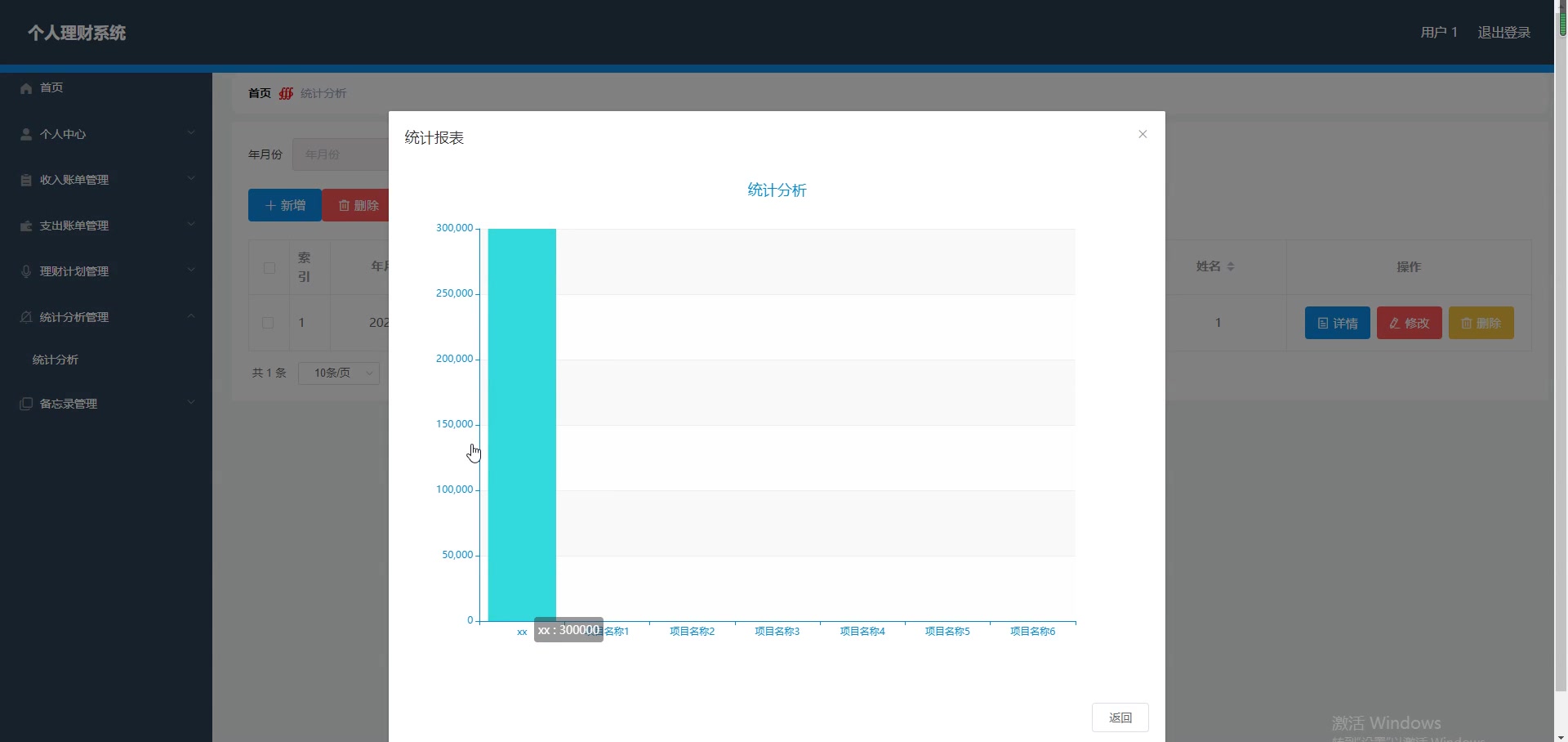Click the 项目名称5 axis label
This screenshot has height=742, width=1568.
pos(947,631)
